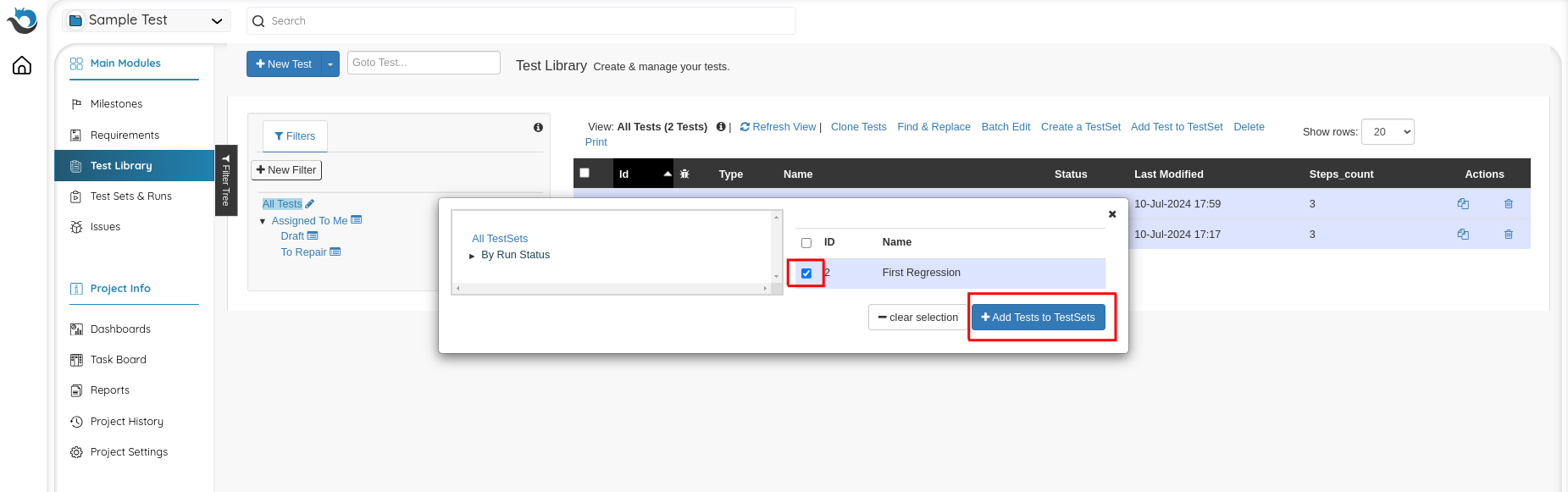Click clone icon for the 17:59 test
This screenshot has height=492, width=1568.
pos(1462,204)
